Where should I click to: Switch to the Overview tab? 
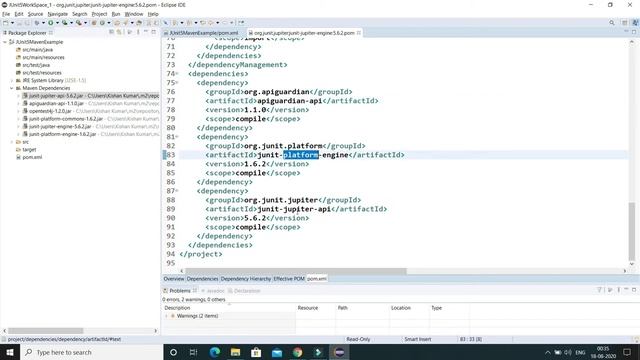(x=173, y=279)
